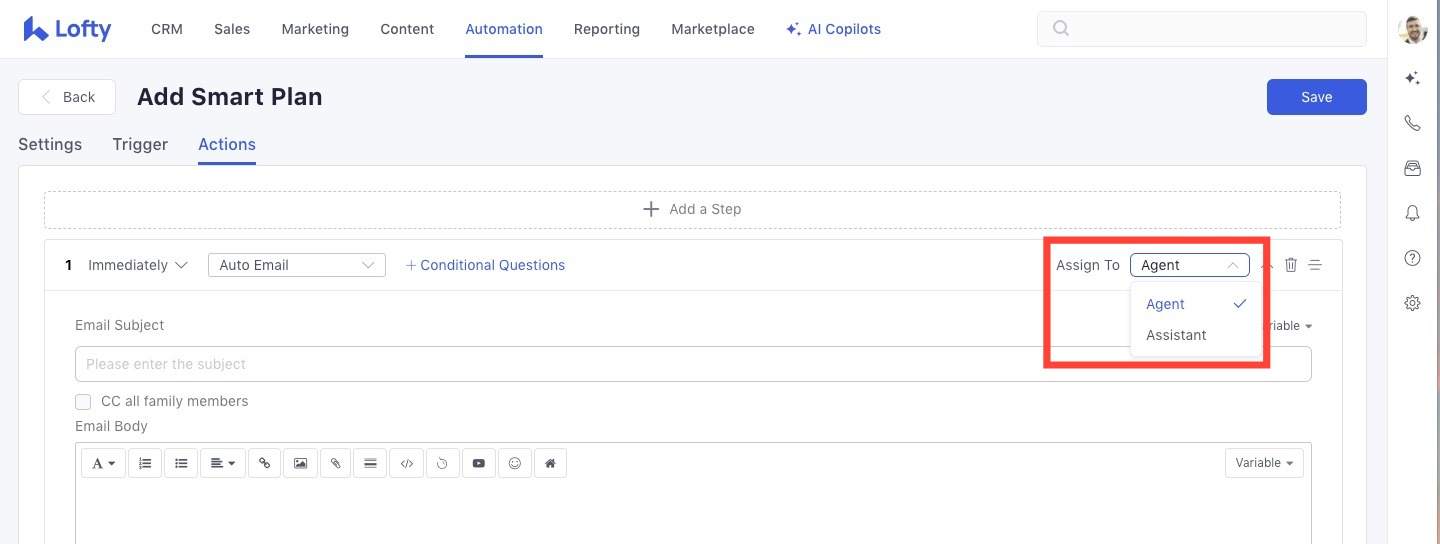Open the notifications bell in right sidebar

[x=1412, y=212]
